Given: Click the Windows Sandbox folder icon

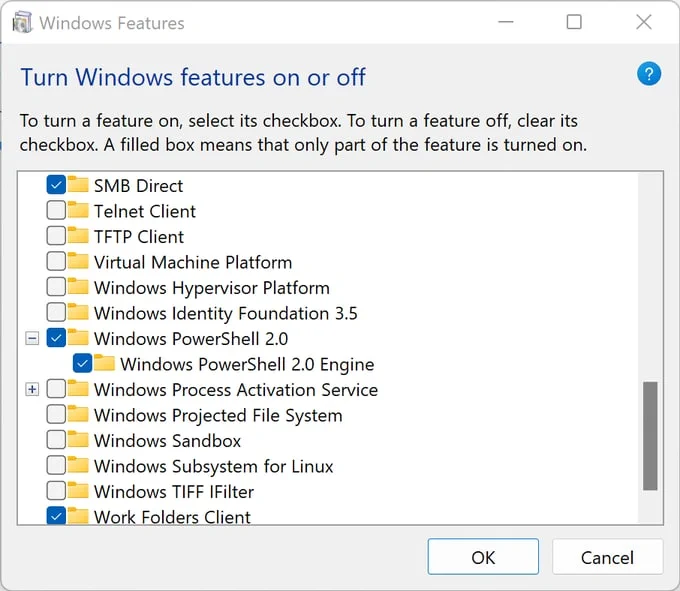Looking at the screenshot, I should point(78,439).
